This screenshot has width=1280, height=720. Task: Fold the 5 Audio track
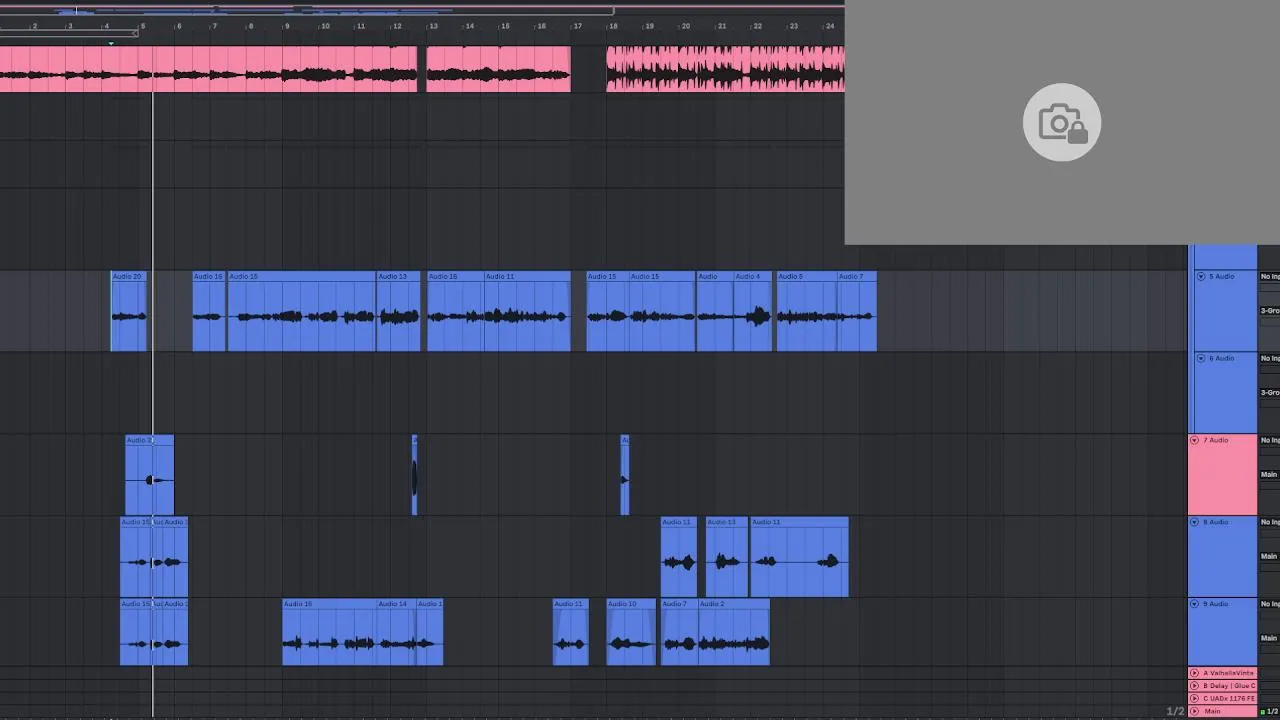(x=1201, y=276)
